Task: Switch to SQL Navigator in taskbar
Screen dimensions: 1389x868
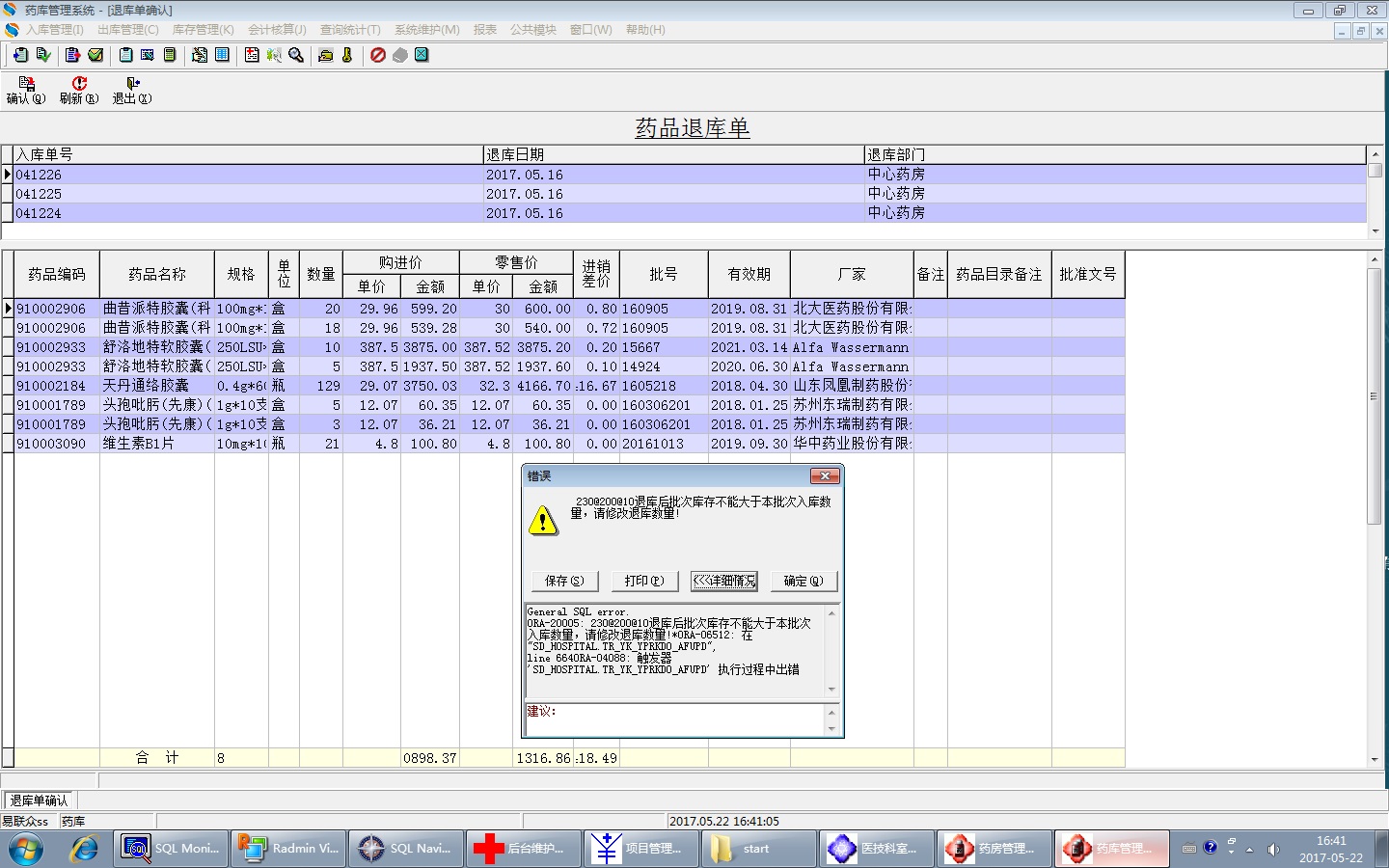Action: coord(405,849)
